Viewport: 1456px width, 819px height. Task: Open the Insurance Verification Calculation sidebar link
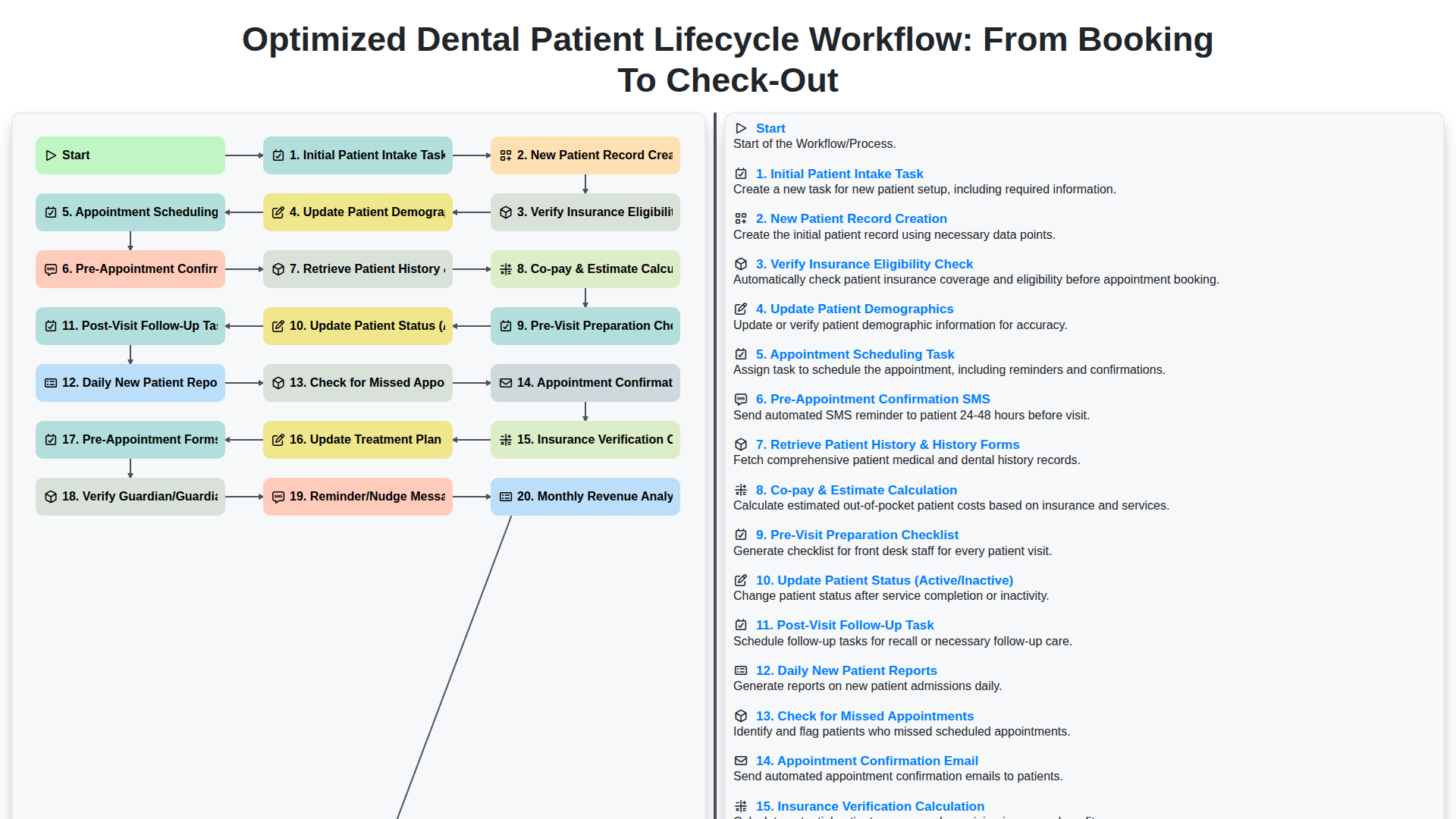[x=870, y=806]
